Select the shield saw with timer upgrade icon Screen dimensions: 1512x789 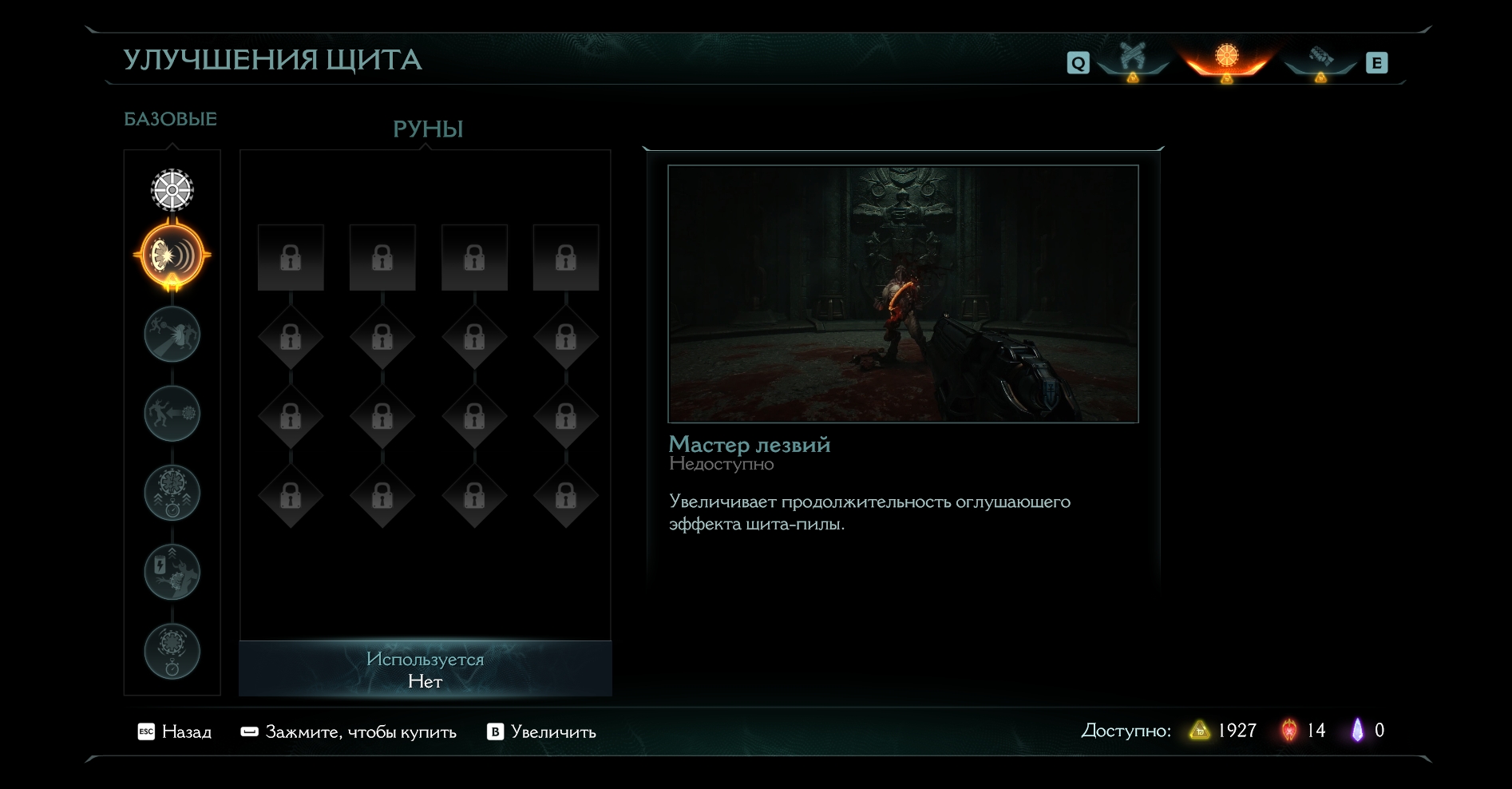(x=172, y=492)
